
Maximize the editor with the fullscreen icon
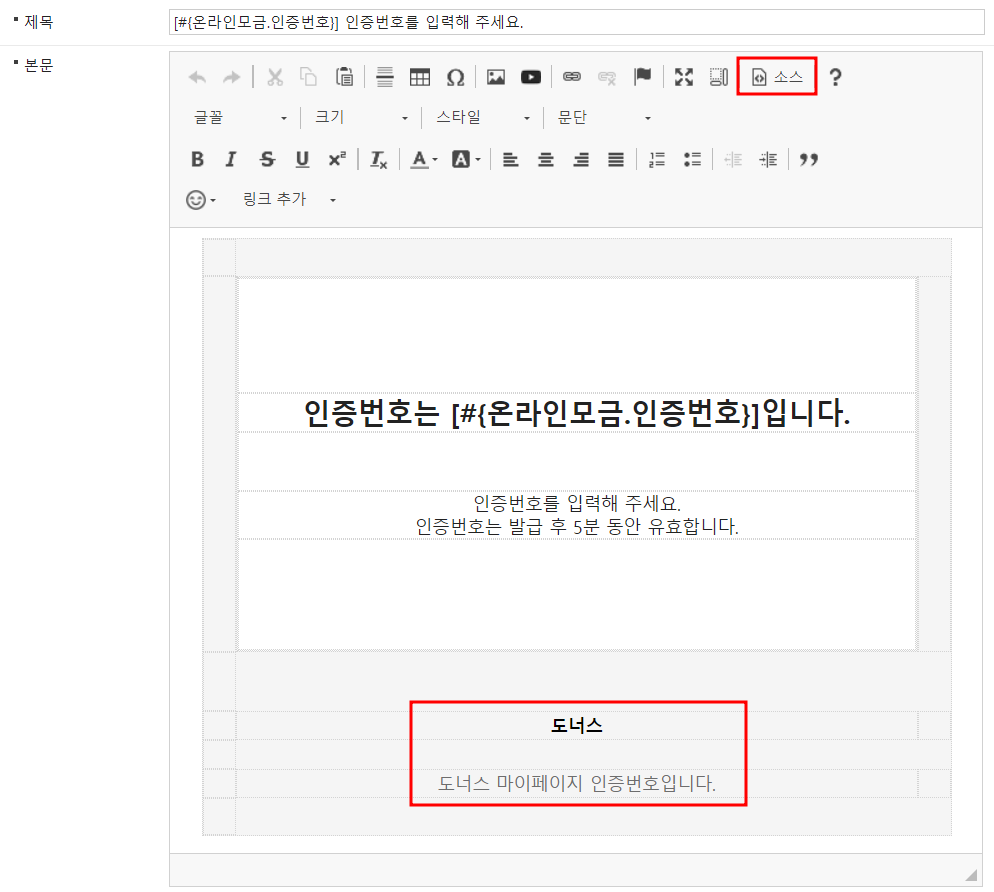tap(684, 77)
